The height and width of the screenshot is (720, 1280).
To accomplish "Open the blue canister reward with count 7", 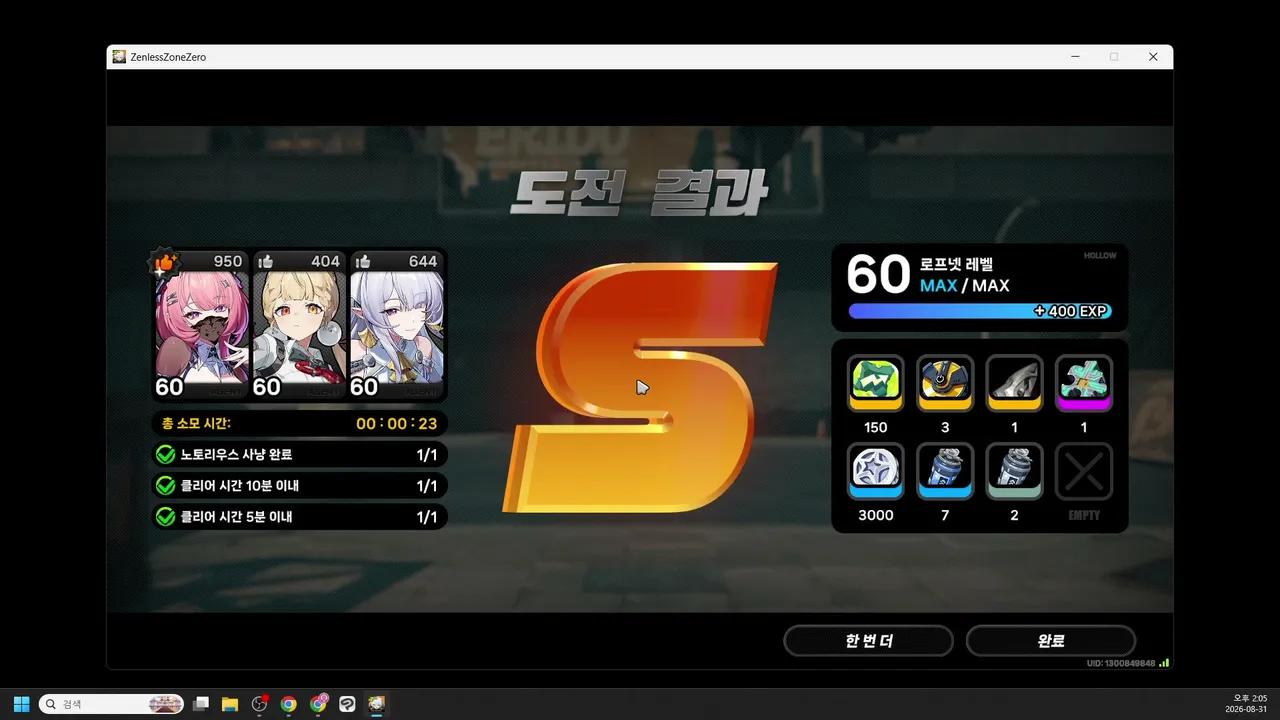I will pos(945,471).
